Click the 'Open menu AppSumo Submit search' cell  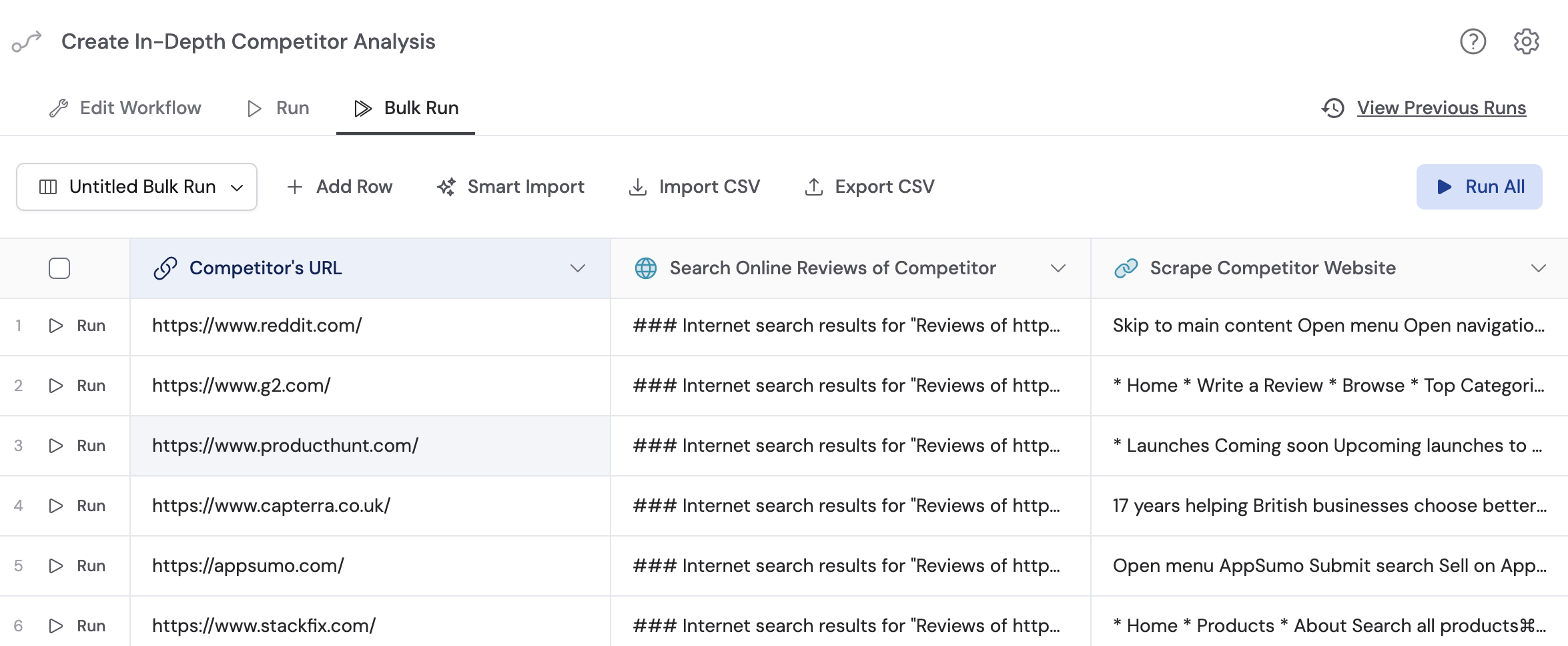coord(1329,566)
